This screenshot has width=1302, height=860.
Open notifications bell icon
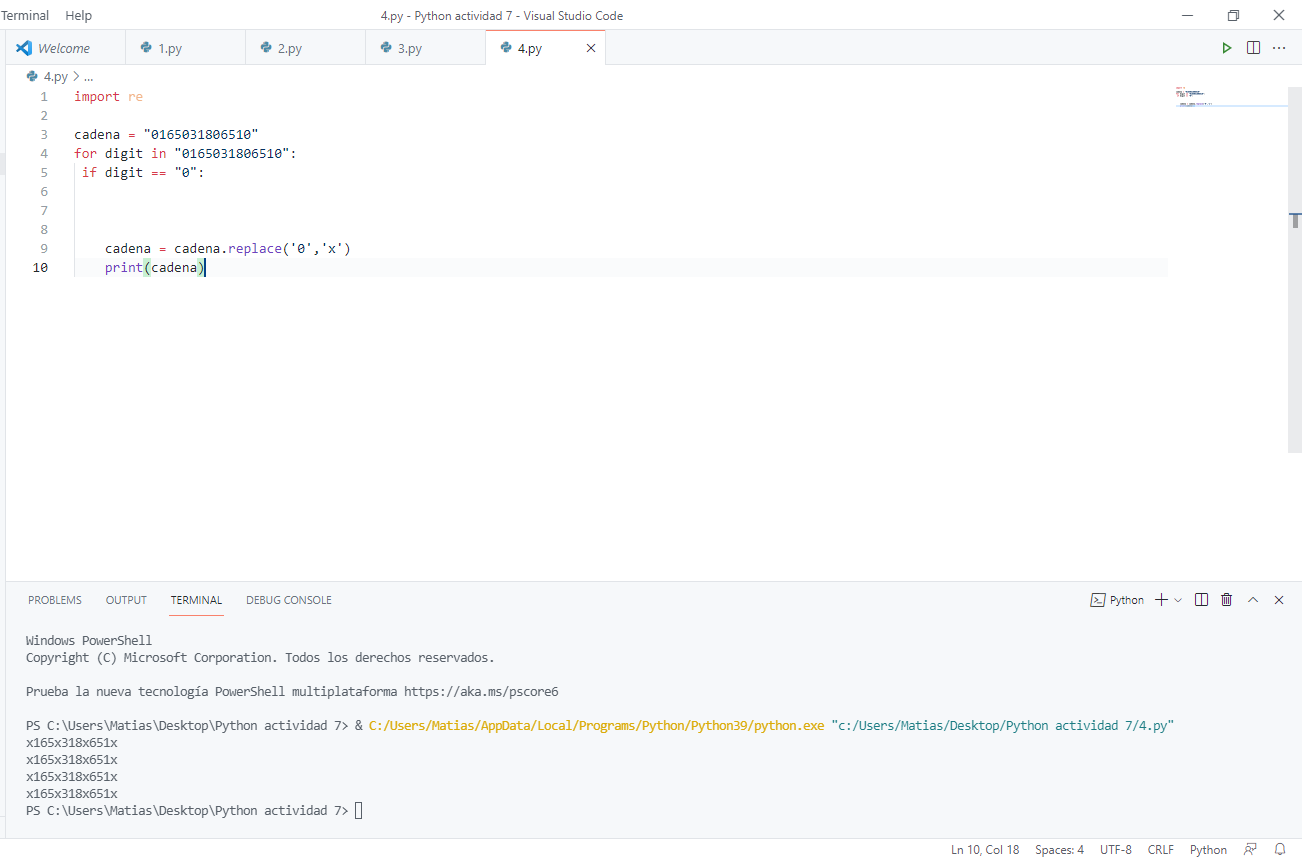(1279, 850)
